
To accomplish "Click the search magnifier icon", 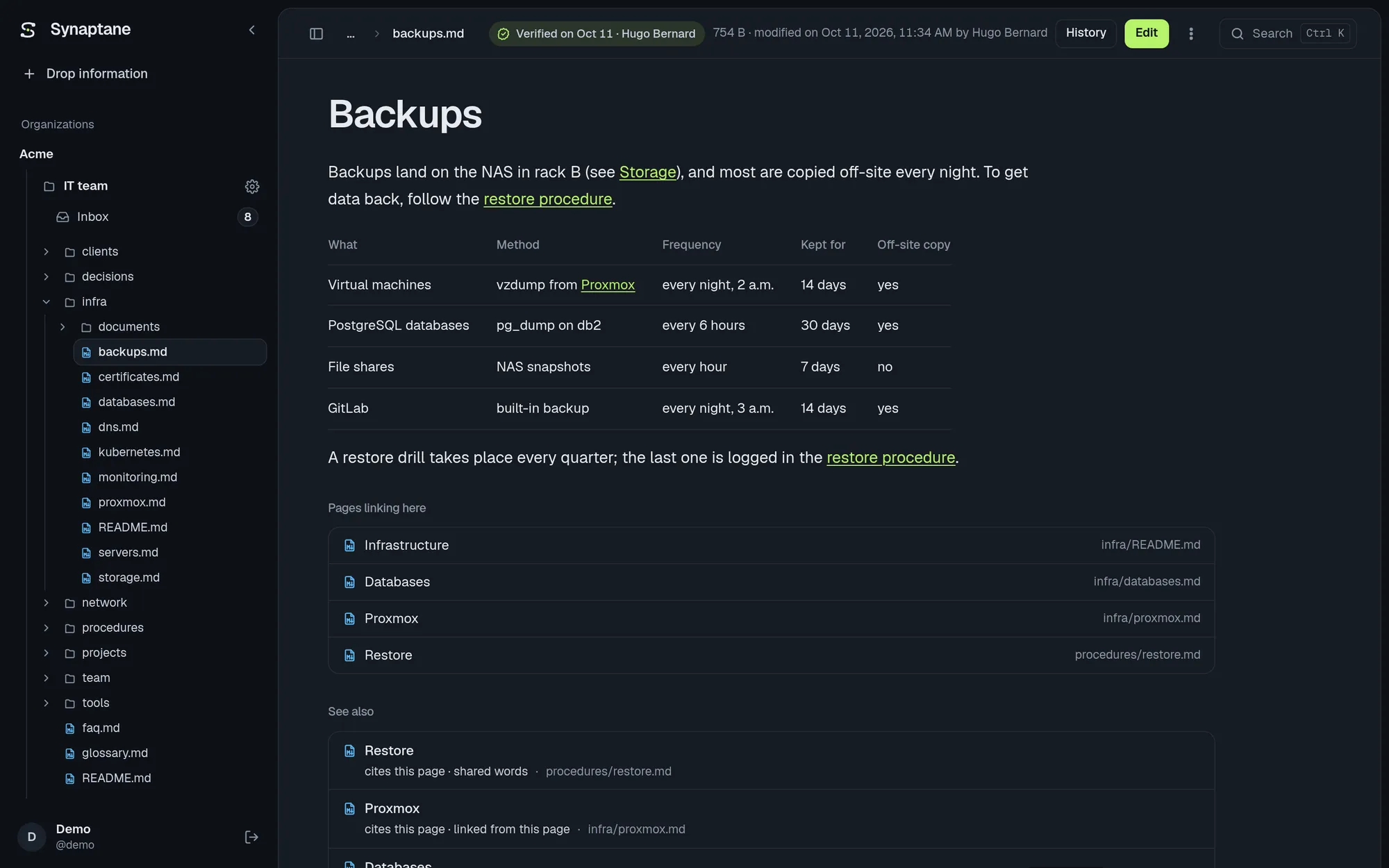I will click(x=1238, y=33).
